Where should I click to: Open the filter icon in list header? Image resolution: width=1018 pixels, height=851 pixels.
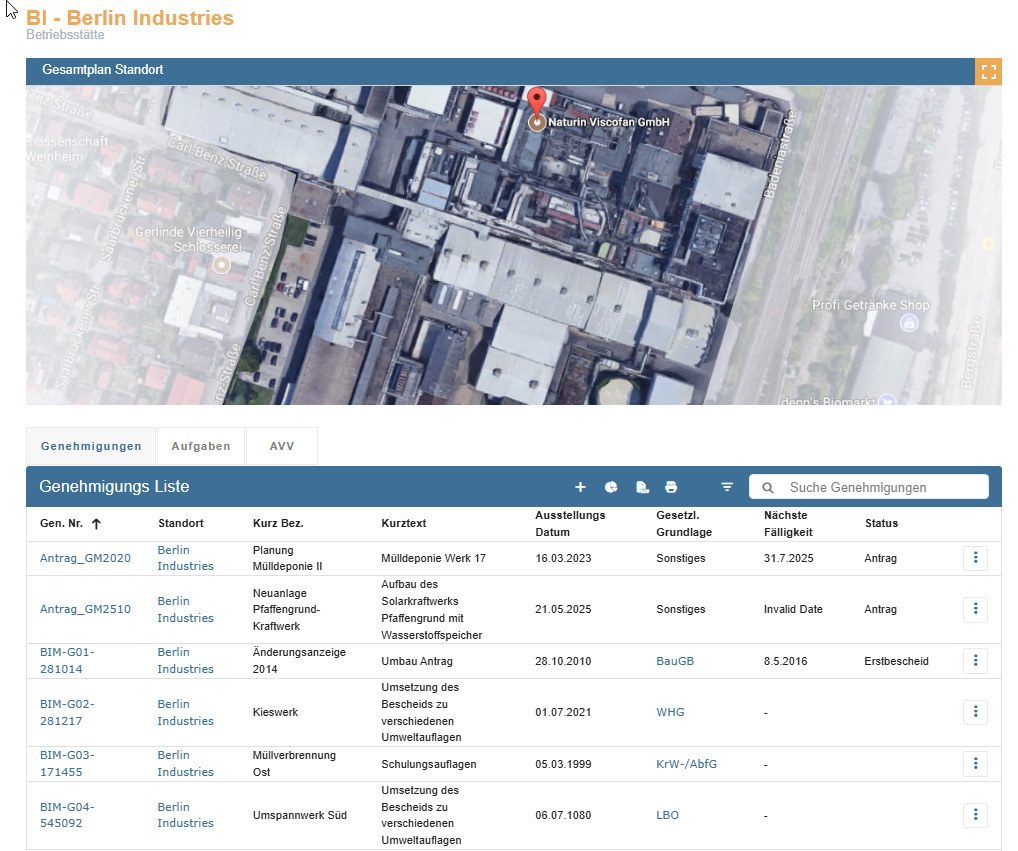[727, 487]
